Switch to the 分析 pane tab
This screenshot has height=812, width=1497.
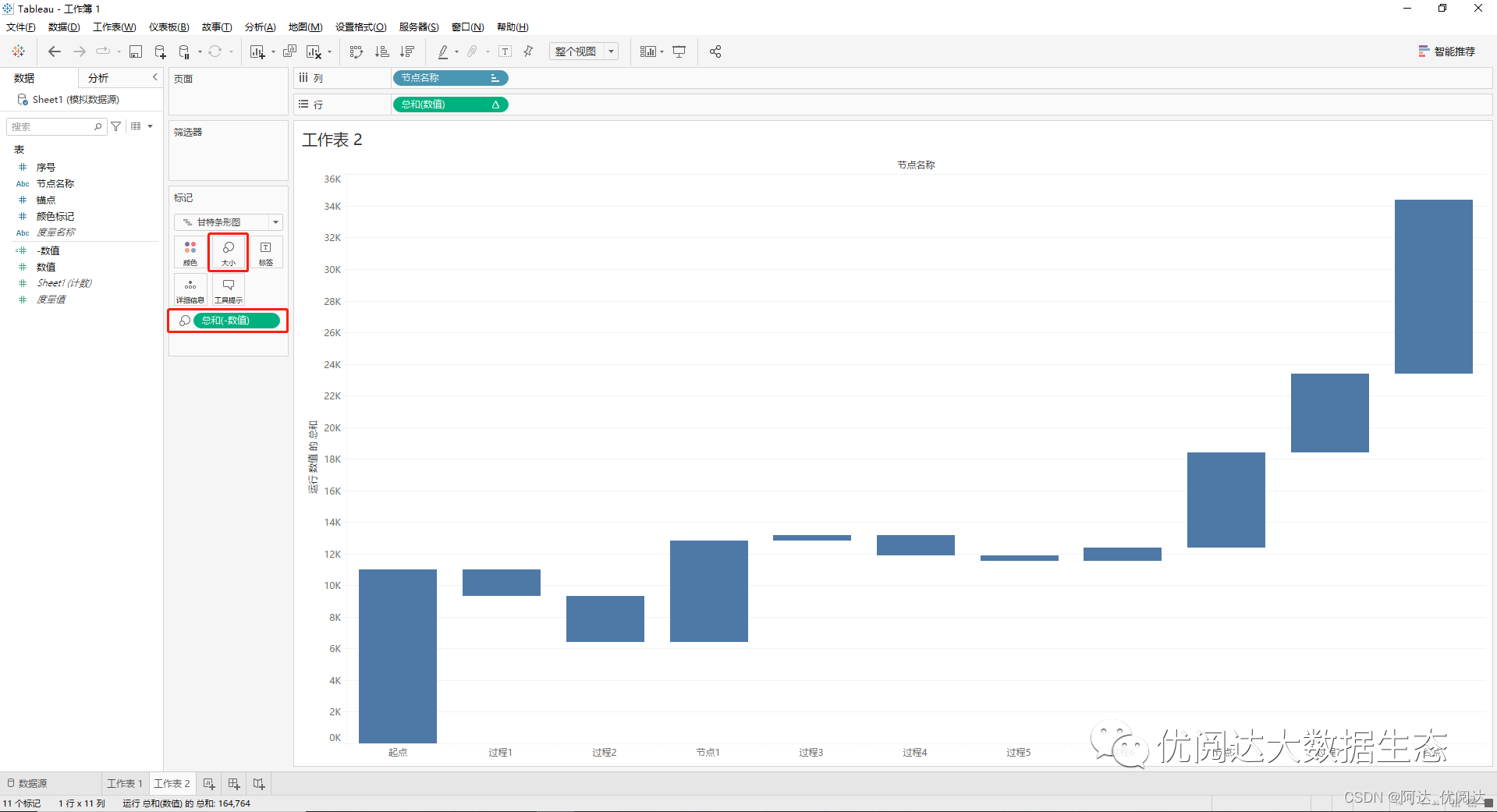click(98, 78)
